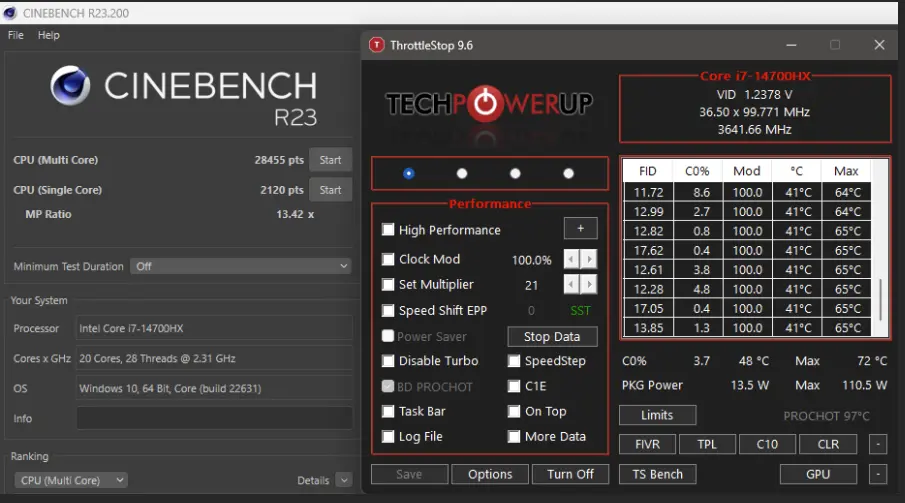Toggle the Set Multiplier checkbox
The width and height of the screenshot is (905, 503).
(x=388, y=284)
